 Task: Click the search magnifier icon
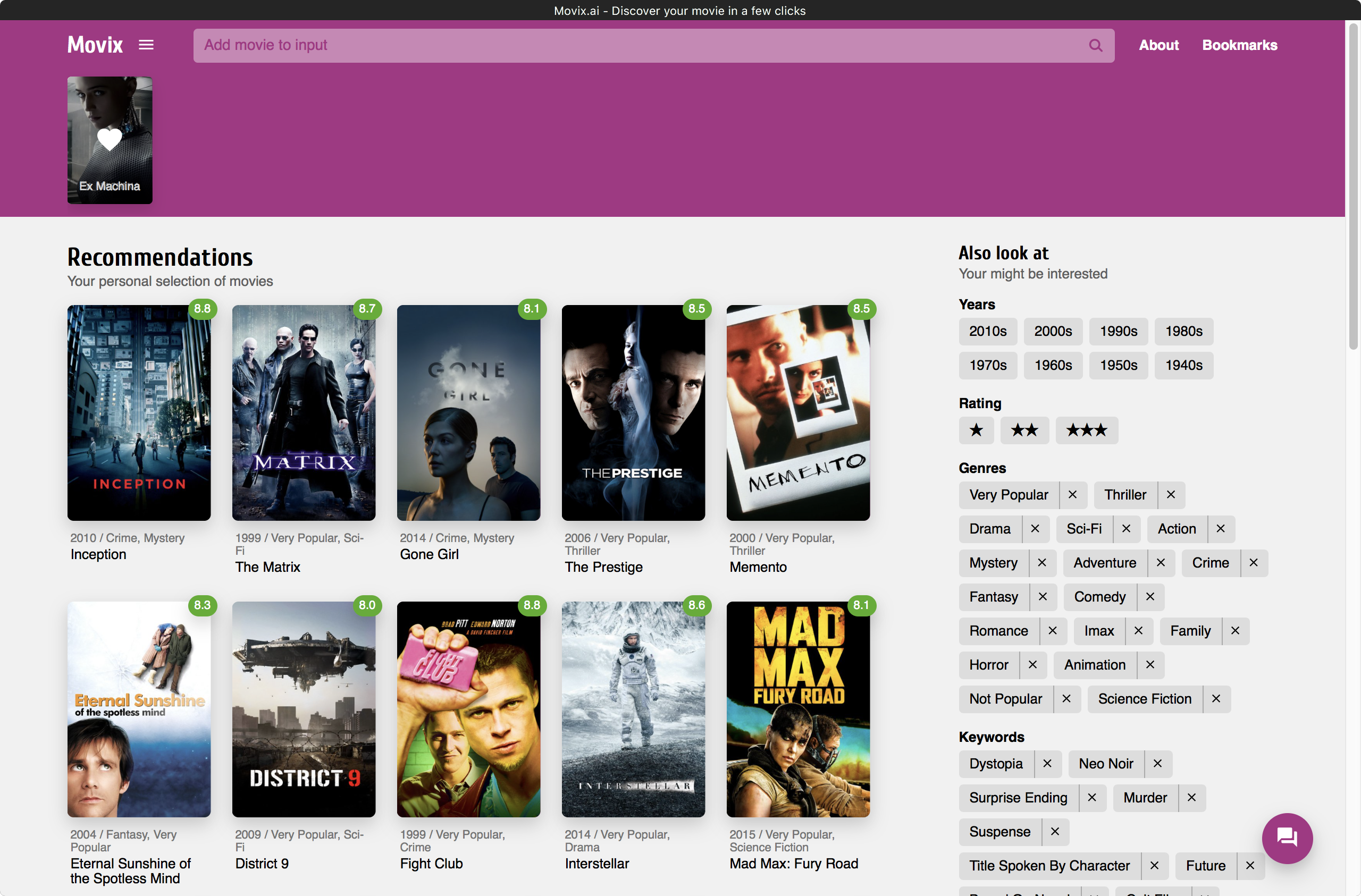1096,45
